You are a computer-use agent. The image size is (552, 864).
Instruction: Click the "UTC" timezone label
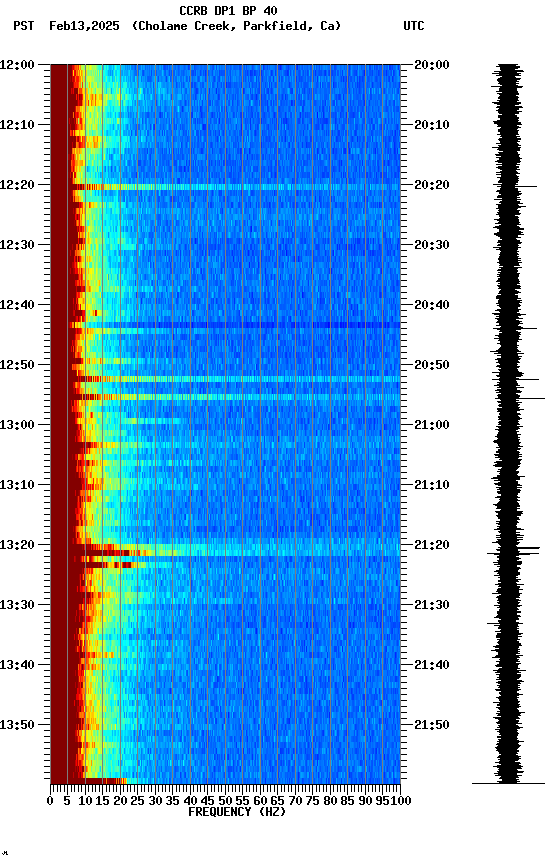414,26
